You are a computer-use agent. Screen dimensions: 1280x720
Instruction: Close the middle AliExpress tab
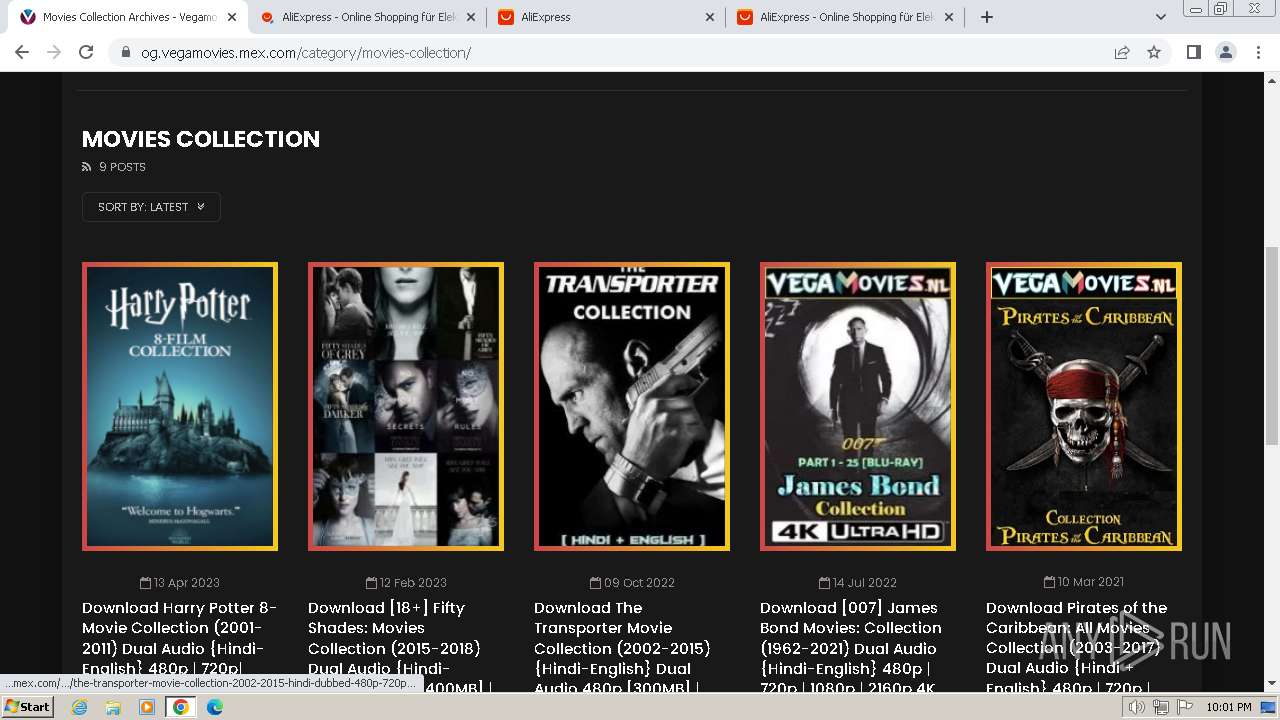(710, 17)
